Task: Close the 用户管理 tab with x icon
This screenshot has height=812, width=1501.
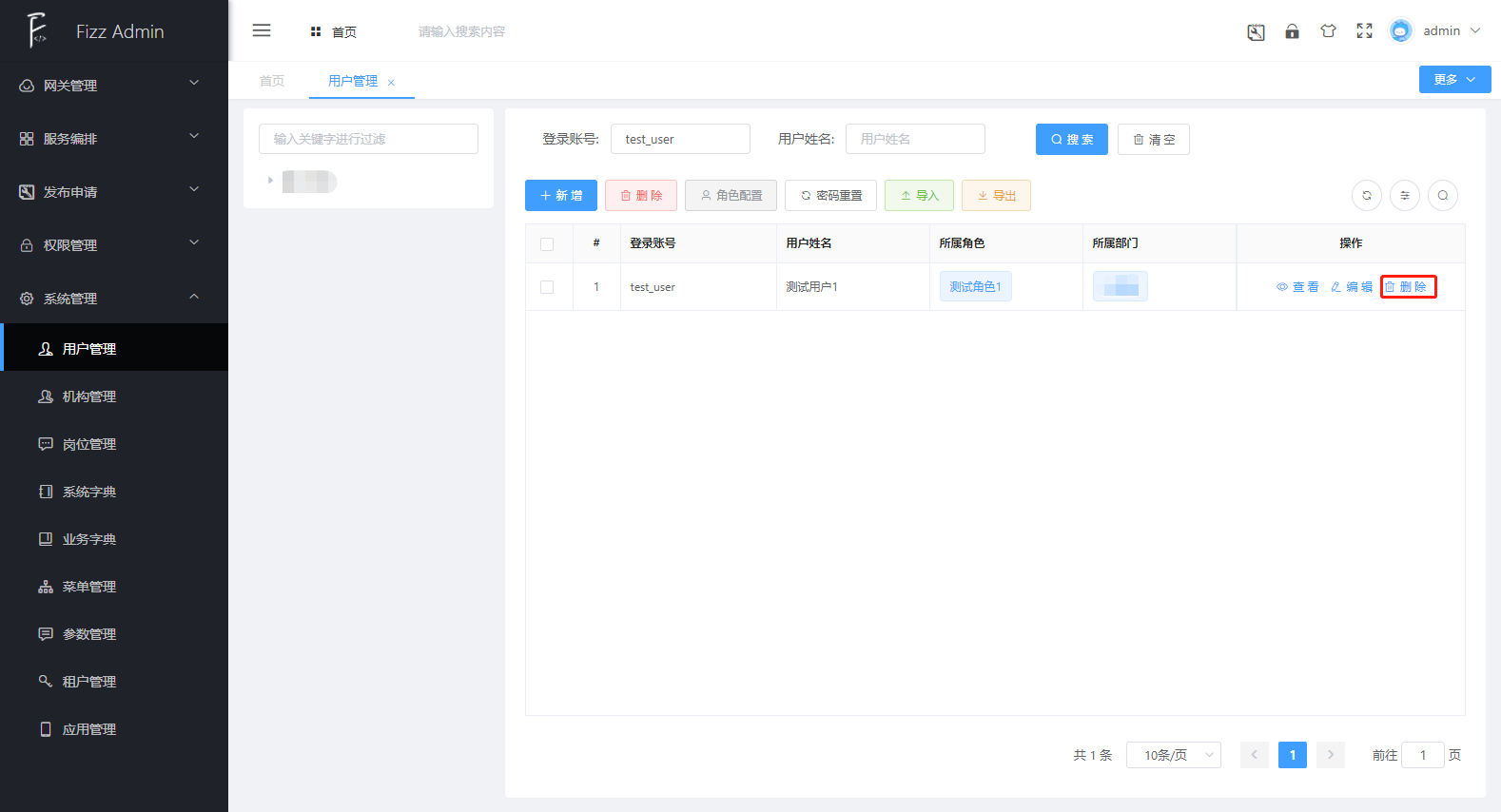Action: 391,83
